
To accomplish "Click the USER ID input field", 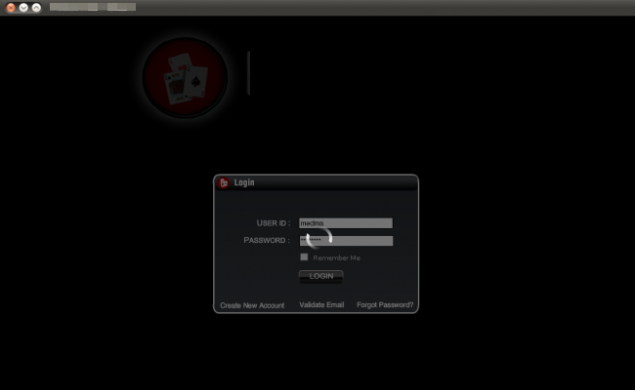I will 345,223.
